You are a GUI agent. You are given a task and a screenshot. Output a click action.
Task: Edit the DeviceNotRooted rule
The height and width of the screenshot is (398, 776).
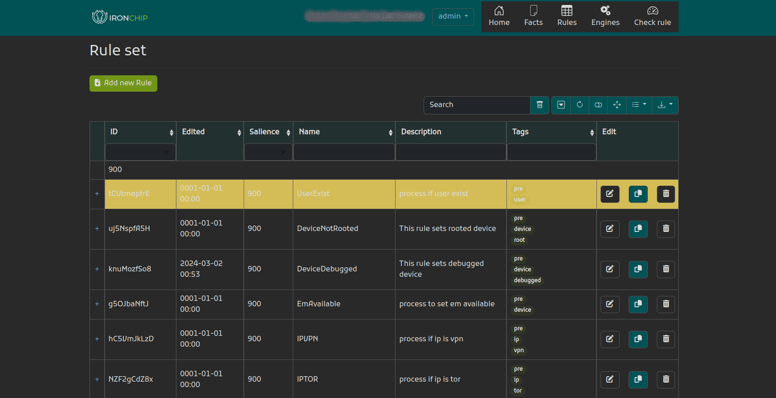tap(610, 229)
